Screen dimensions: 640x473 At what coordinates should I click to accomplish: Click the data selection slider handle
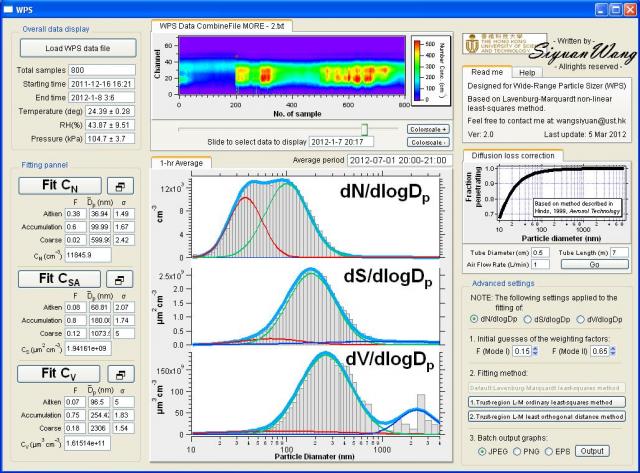pyautogui.click(x=364, y=130)
